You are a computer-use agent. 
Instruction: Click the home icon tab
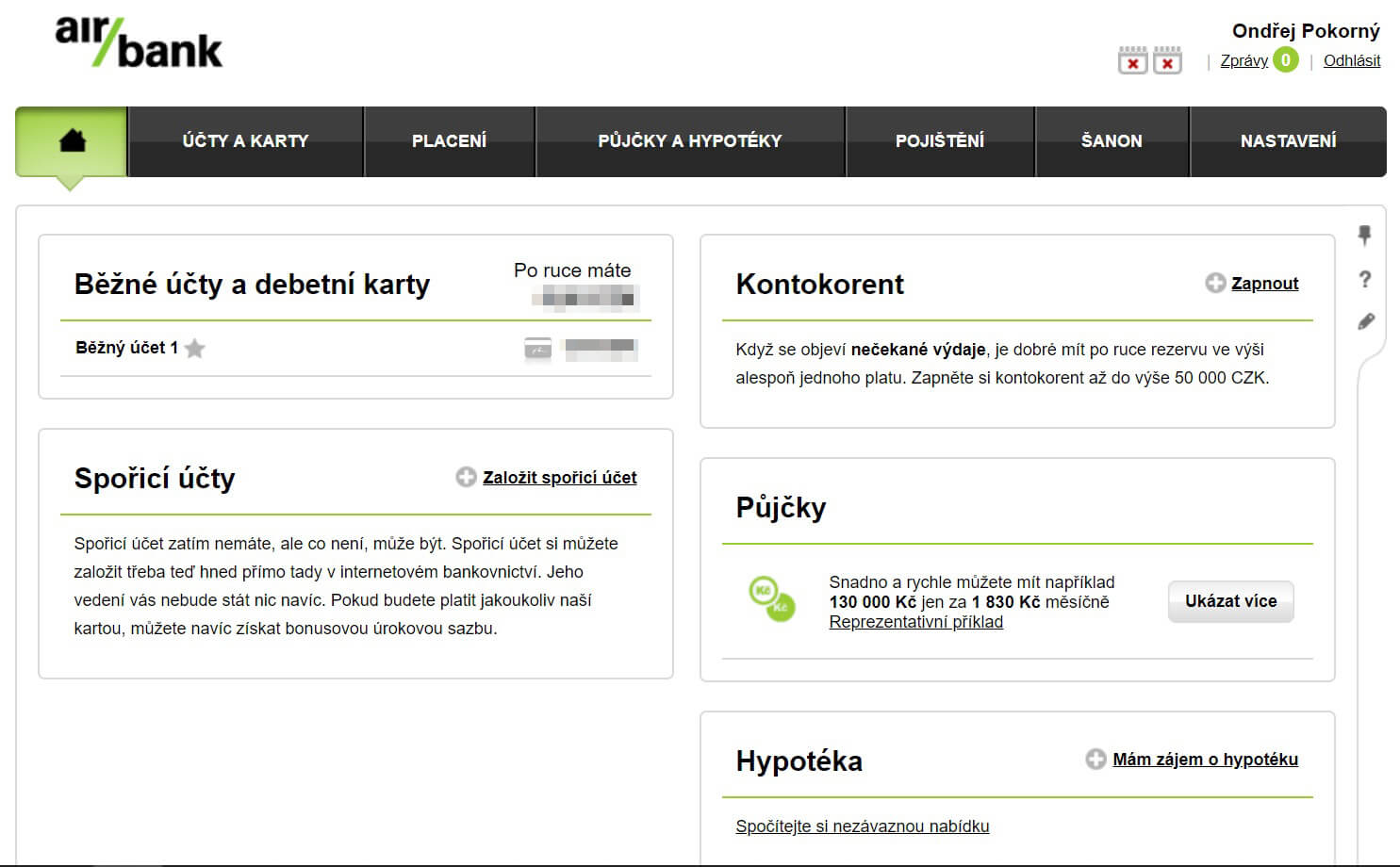point(72,141)
